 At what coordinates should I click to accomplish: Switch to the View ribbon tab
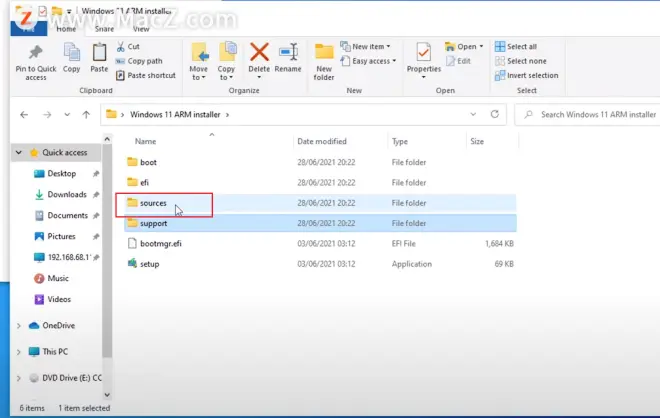(141, 29)
